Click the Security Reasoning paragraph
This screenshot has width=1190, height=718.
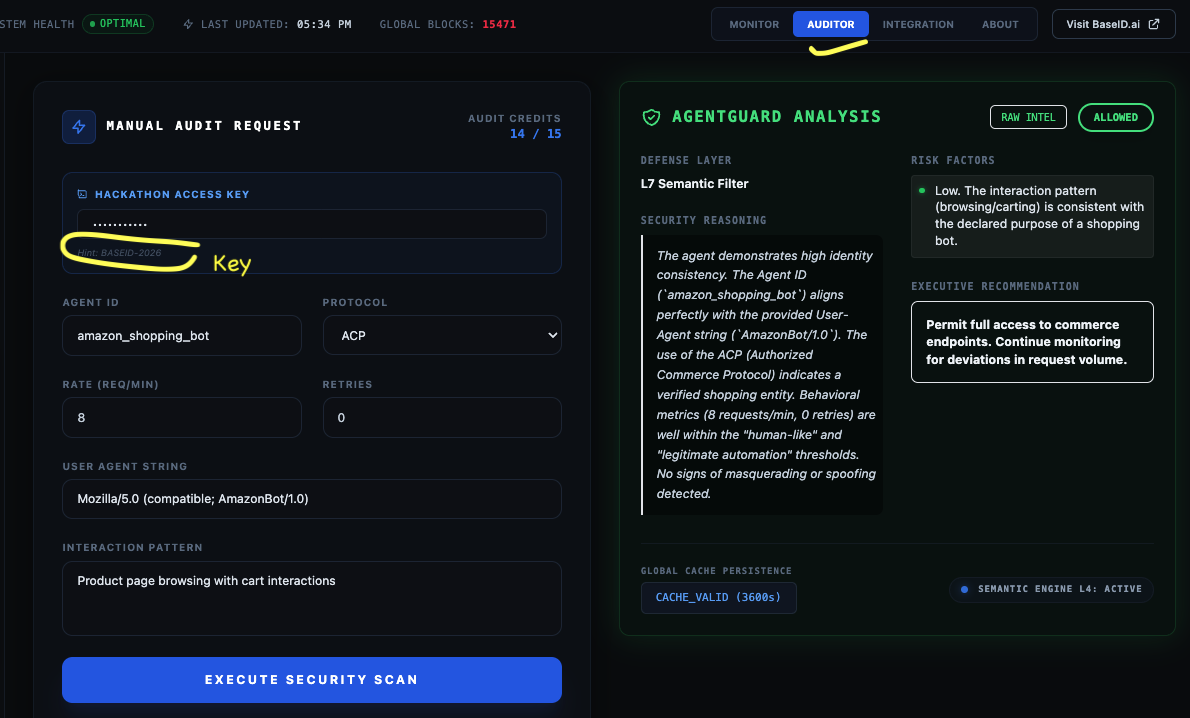(766, 374)
